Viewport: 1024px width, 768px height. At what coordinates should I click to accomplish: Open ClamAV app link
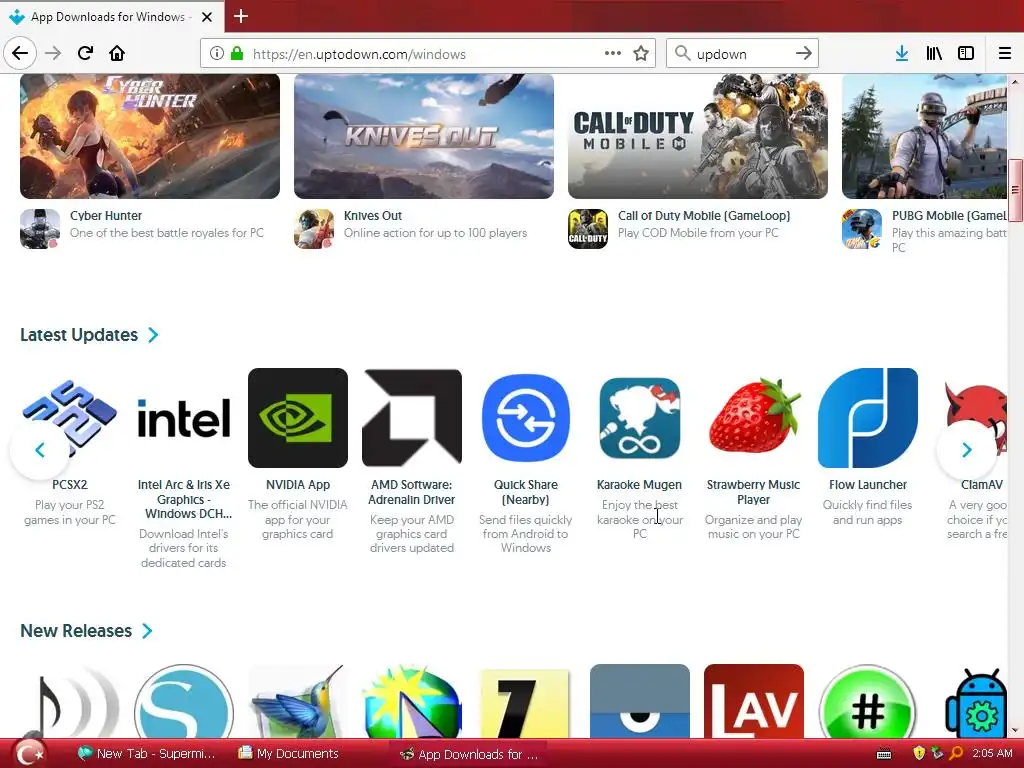[x=982, y=485]
